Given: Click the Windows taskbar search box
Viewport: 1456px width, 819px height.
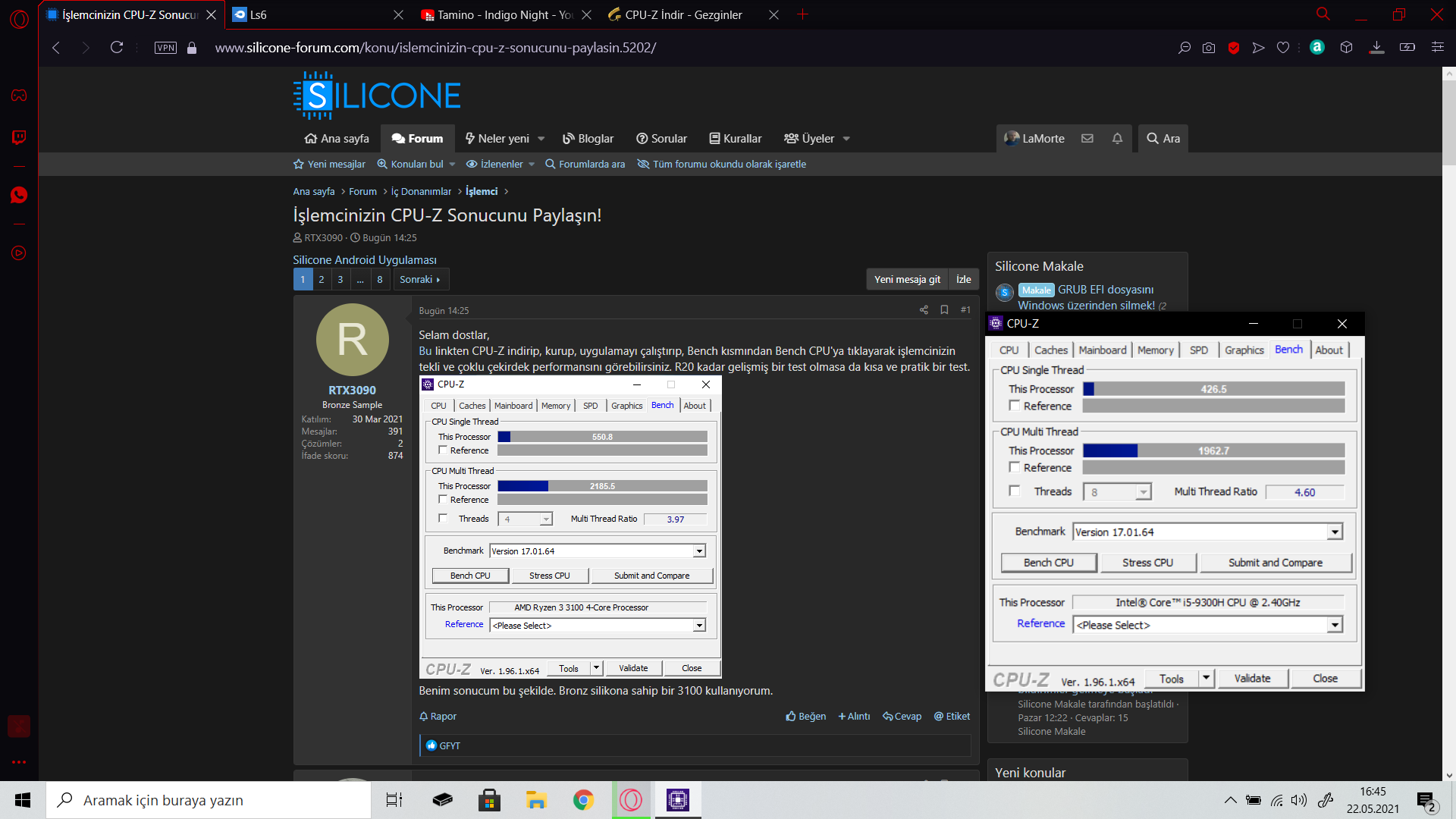Looking at the screenshot, I should [209, 800].
